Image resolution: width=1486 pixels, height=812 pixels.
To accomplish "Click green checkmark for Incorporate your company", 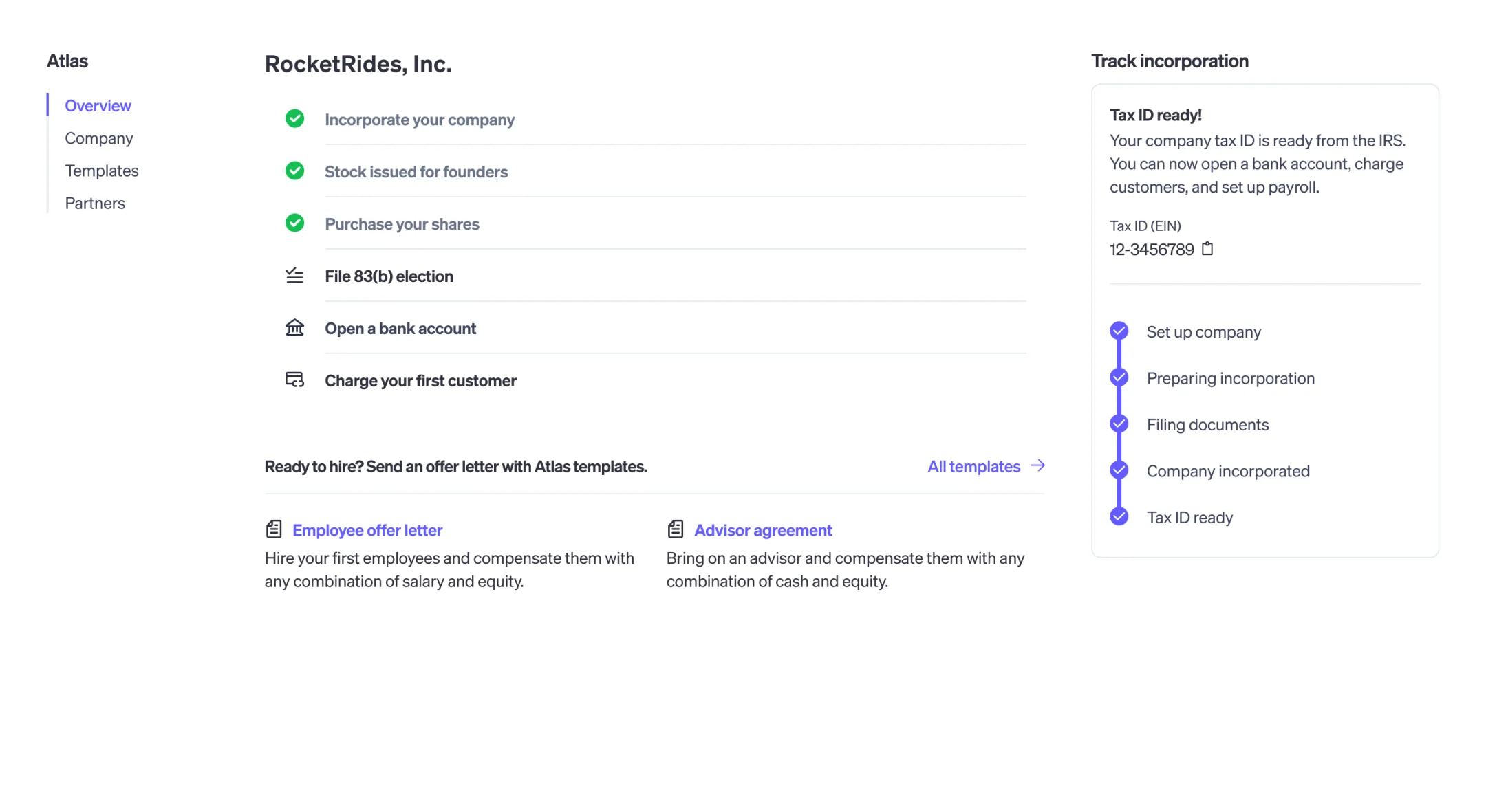I will (294, 118).
